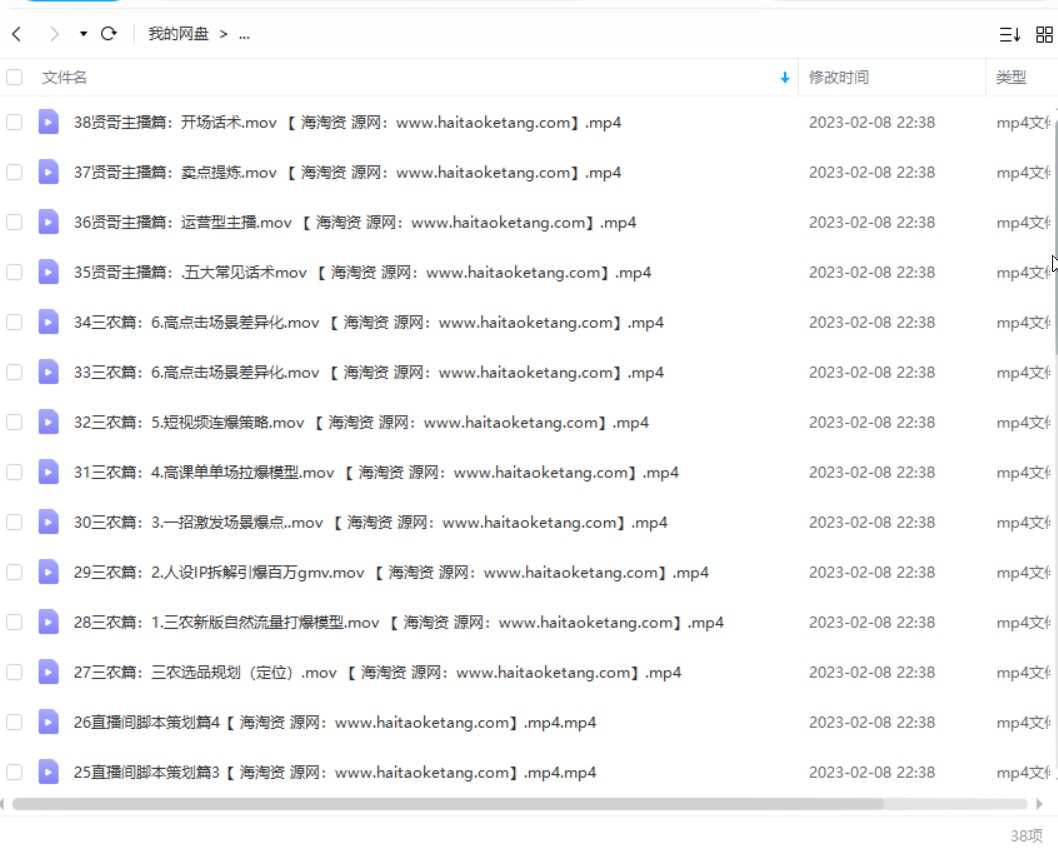
Task: Select file name 37贤哥主播篇：卖点提炼.mov
Action: click(x=347, y=172)
